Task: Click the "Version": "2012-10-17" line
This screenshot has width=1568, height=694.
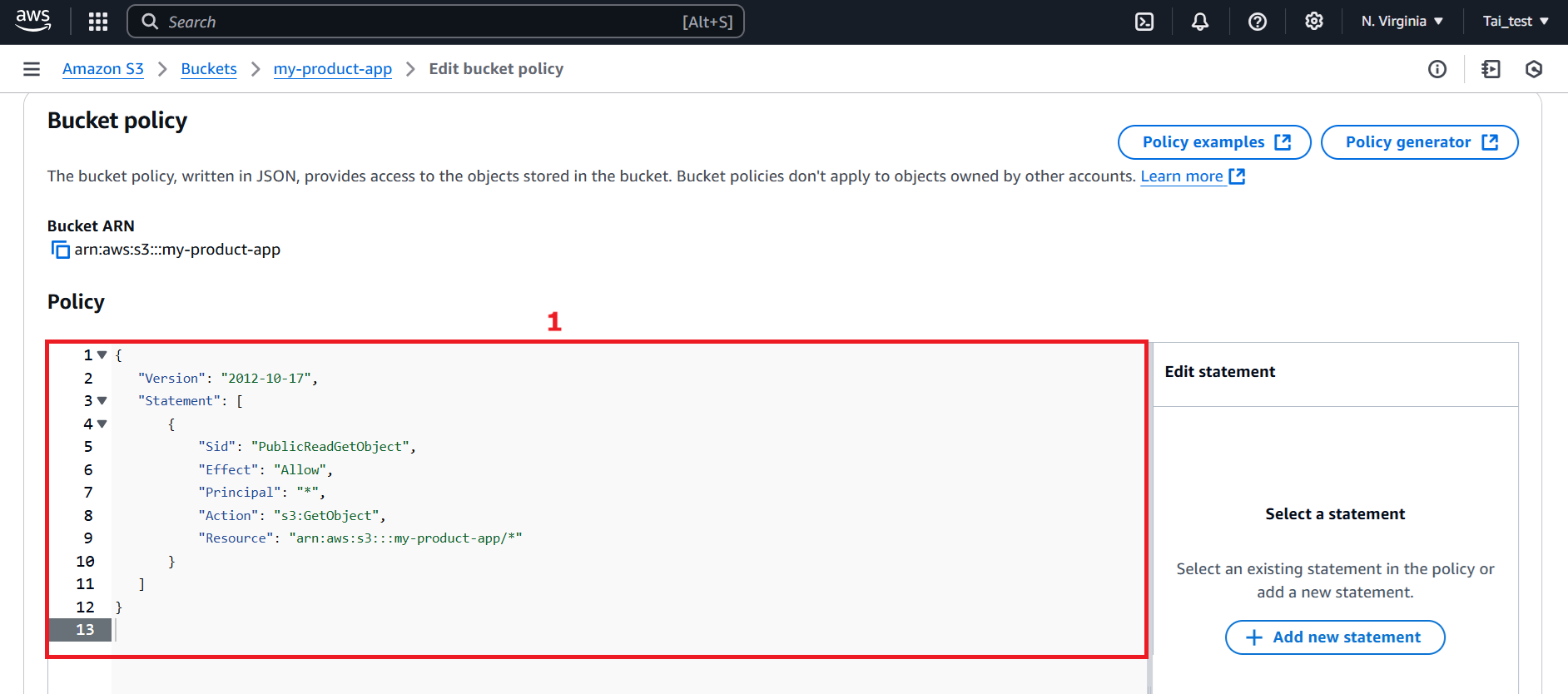Action: (x=228, y=379)
